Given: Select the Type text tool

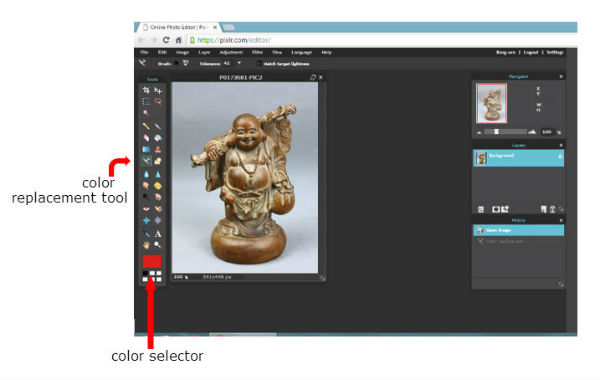Looking at the screenshot, I should pos(158,233).
